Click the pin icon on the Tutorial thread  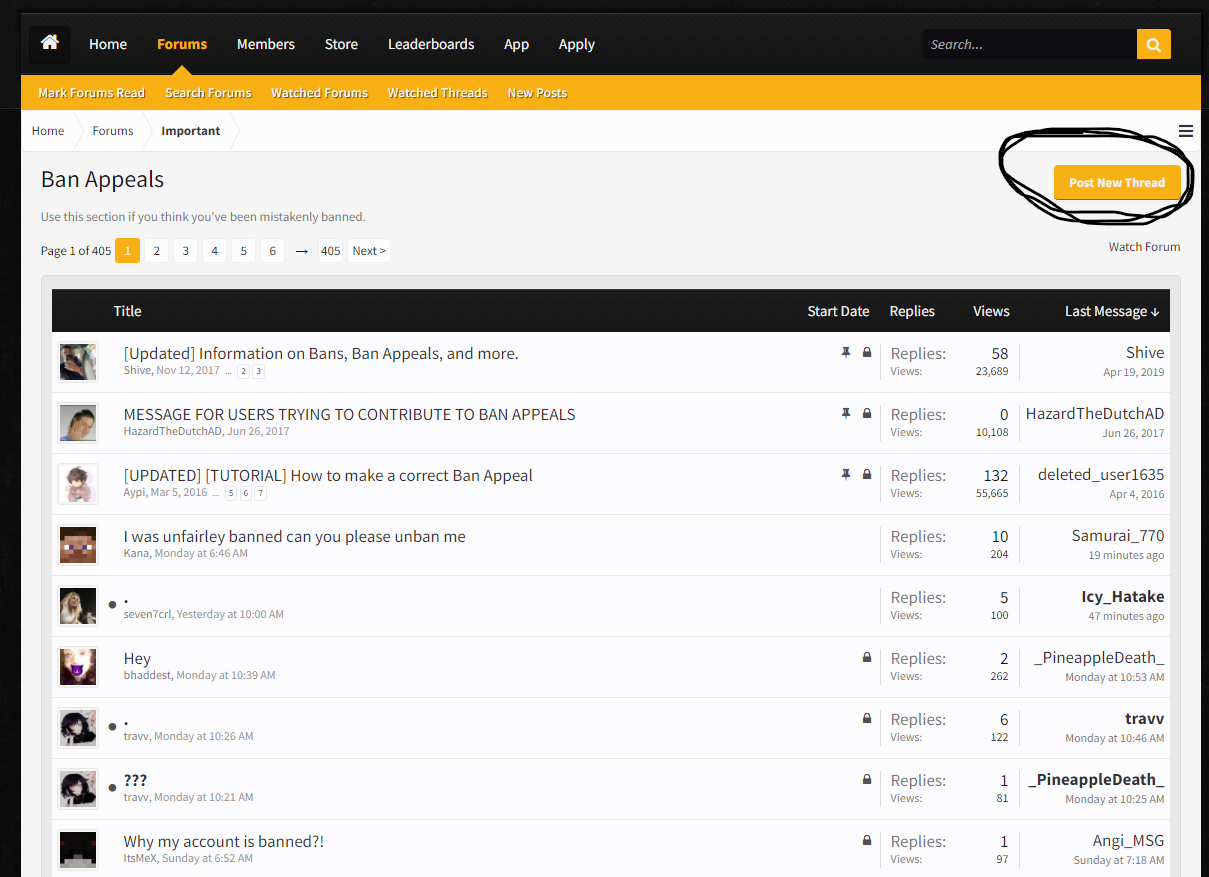846,475
